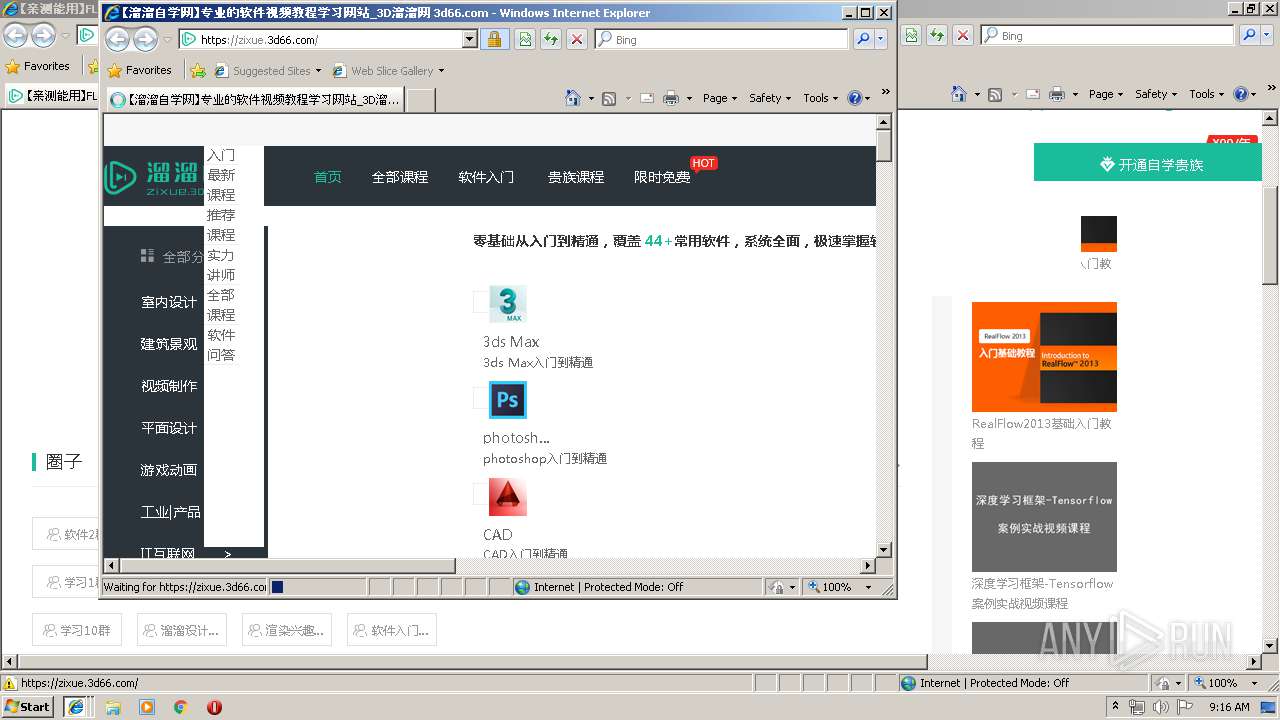Click the Print icon in the front window
The width and height of the screenshot is (1280, 720).
(x=671, y=98)
